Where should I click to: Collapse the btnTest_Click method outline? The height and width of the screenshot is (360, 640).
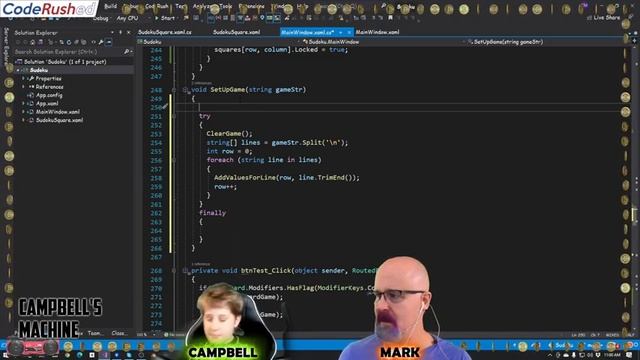(174, 271)
